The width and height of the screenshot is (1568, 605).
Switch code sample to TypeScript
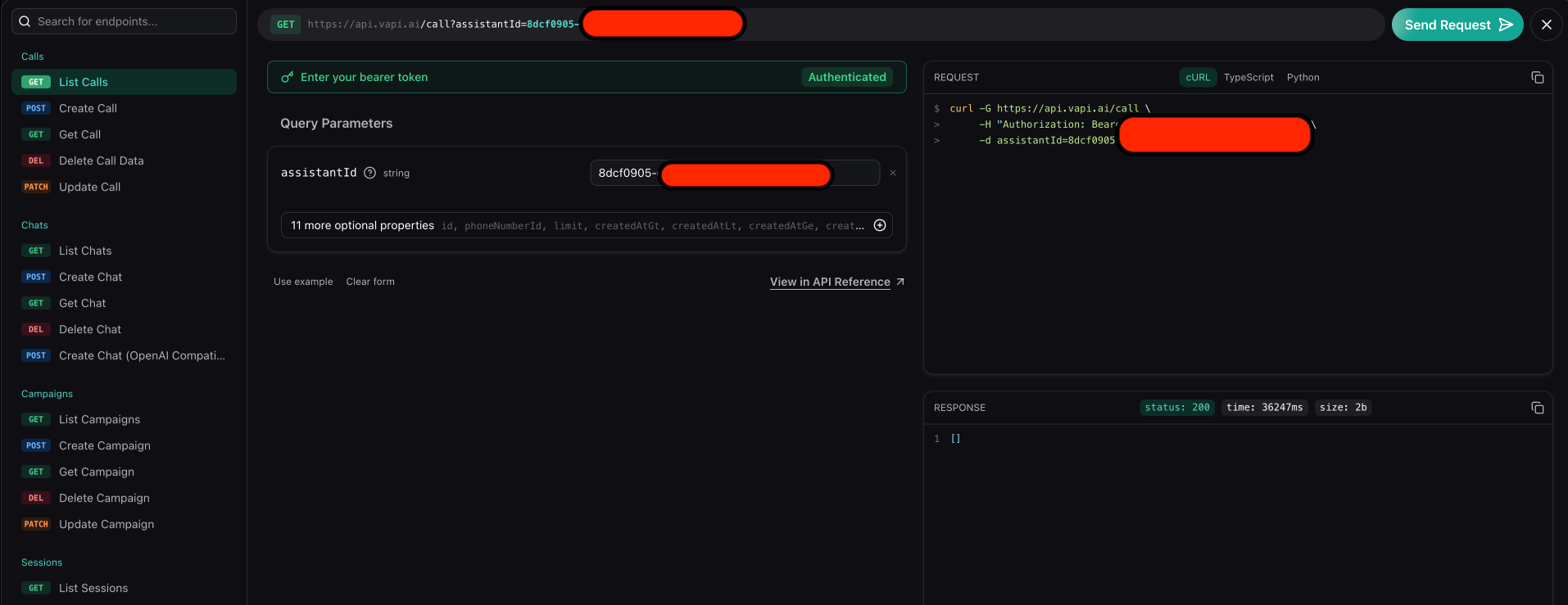pos(1249,78)
